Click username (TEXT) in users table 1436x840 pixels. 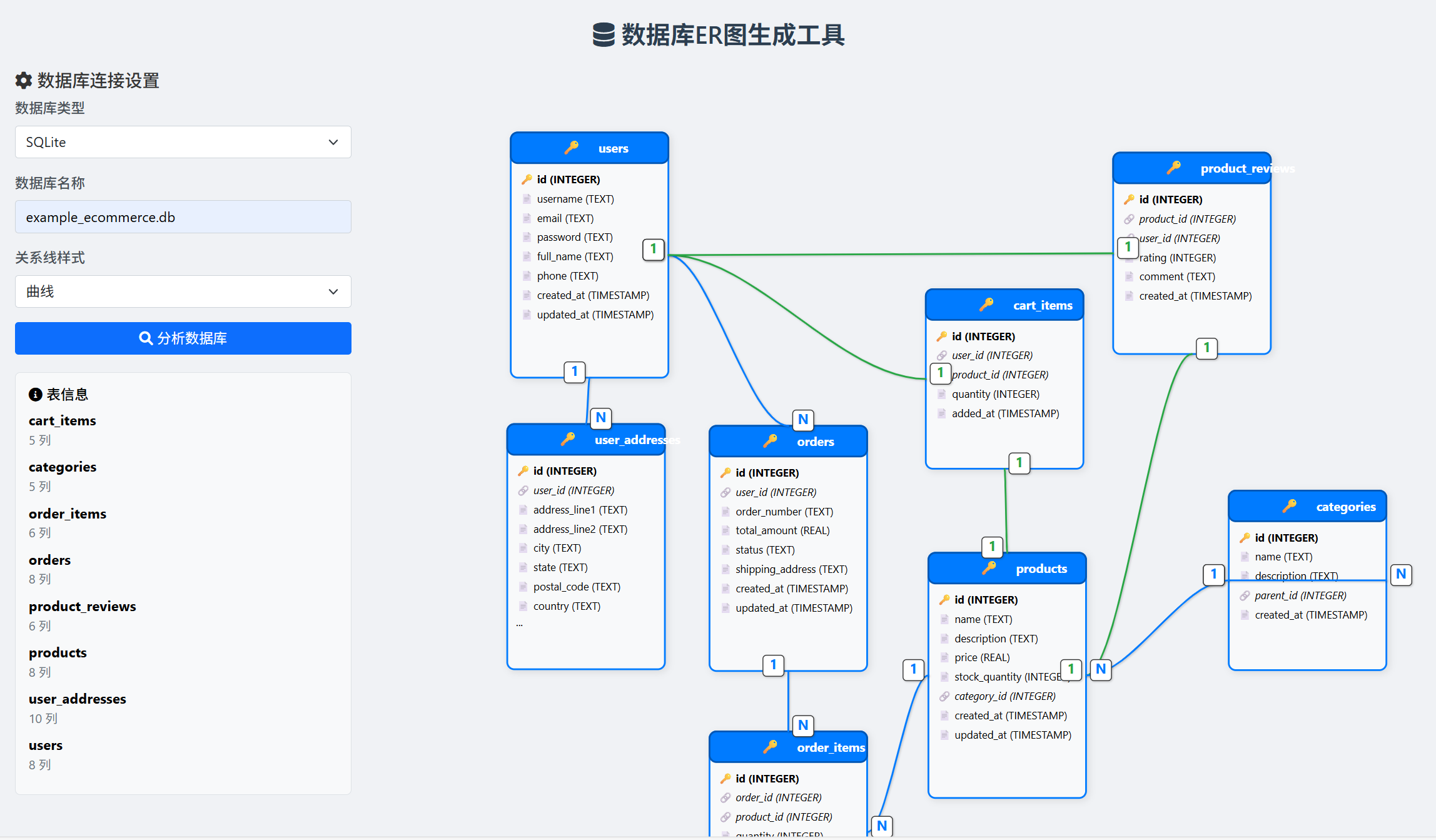tap(575, 199)
